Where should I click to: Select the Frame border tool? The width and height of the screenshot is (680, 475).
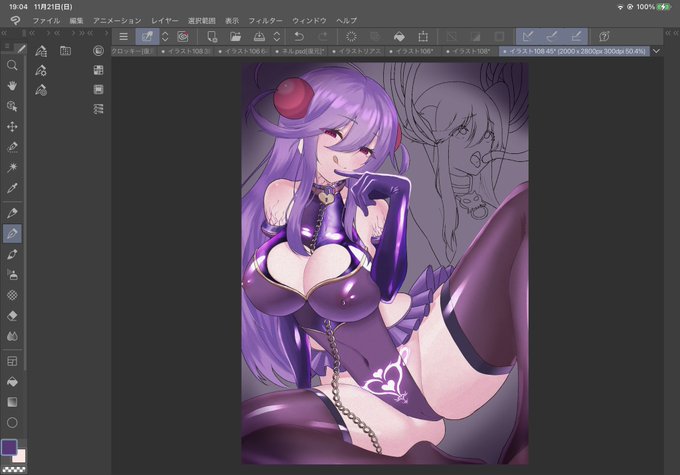(12, 361)
